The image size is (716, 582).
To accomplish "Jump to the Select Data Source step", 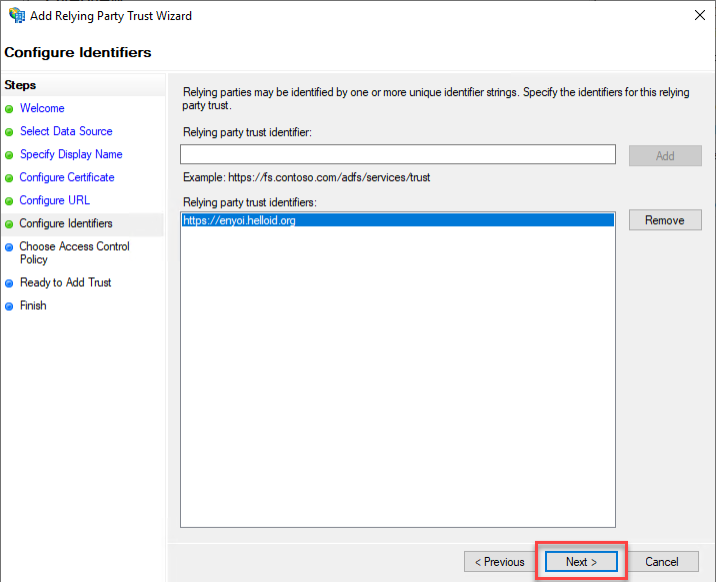I will pos(66,131).
